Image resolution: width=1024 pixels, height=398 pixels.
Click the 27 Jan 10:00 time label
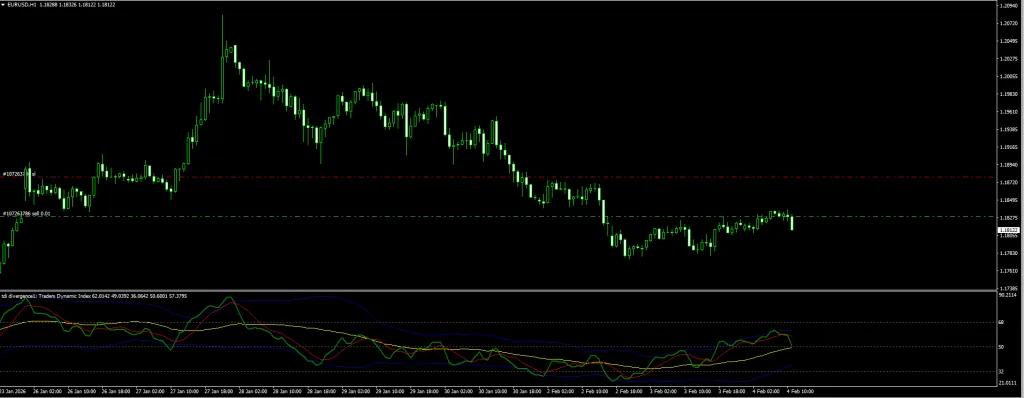click(185, 391)
